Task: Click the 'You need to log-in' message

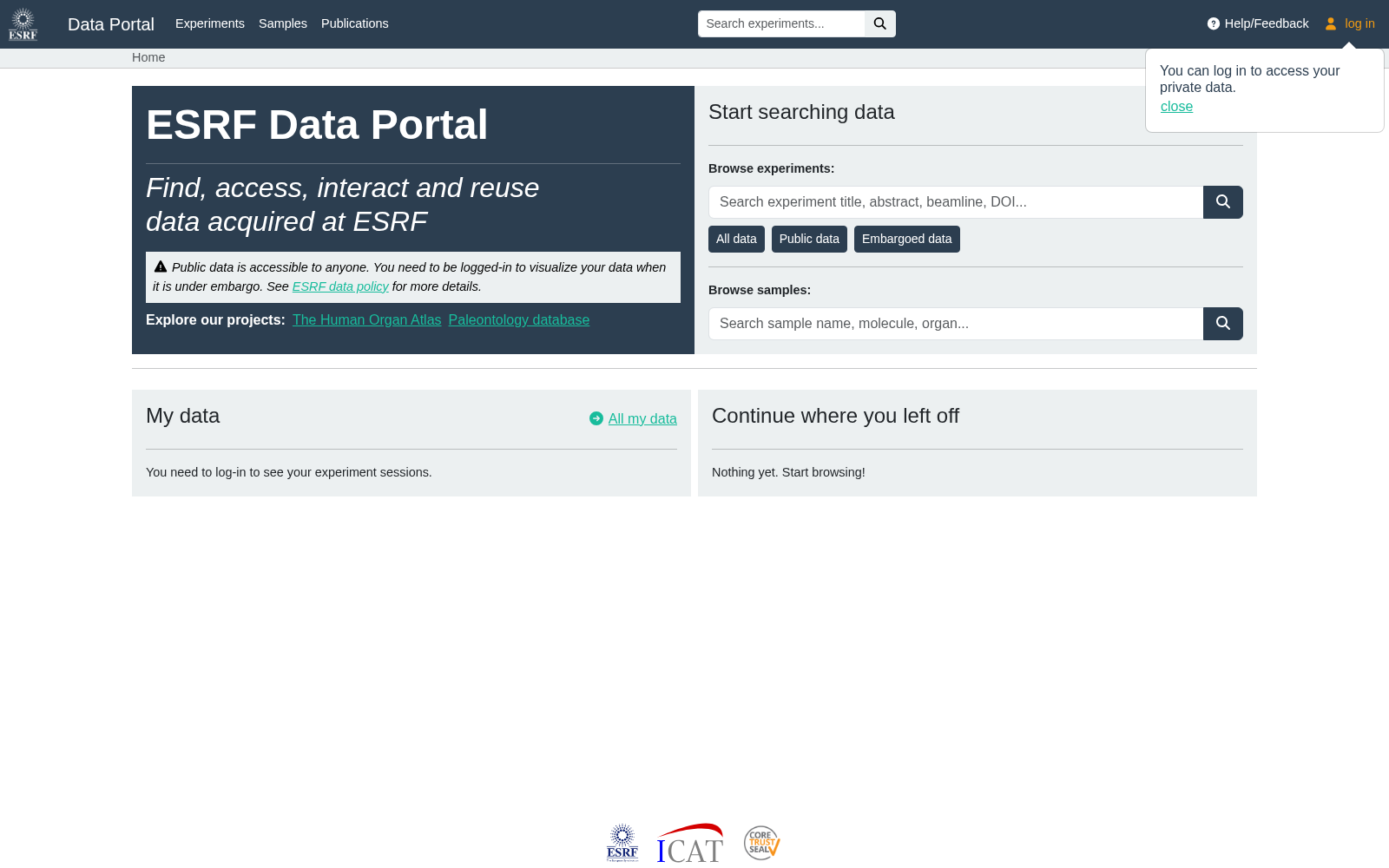Action: [x=289, y=472]
